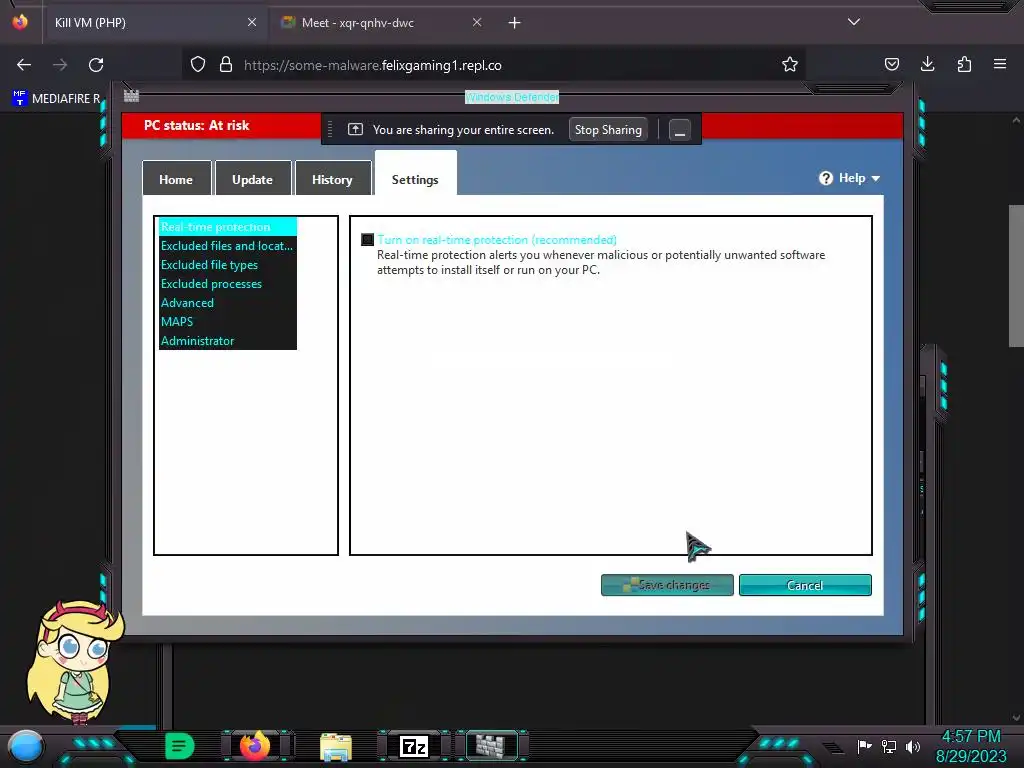Click the PC status: At risk text
This screenshot has height=768, width=1024.
point(197,125)
